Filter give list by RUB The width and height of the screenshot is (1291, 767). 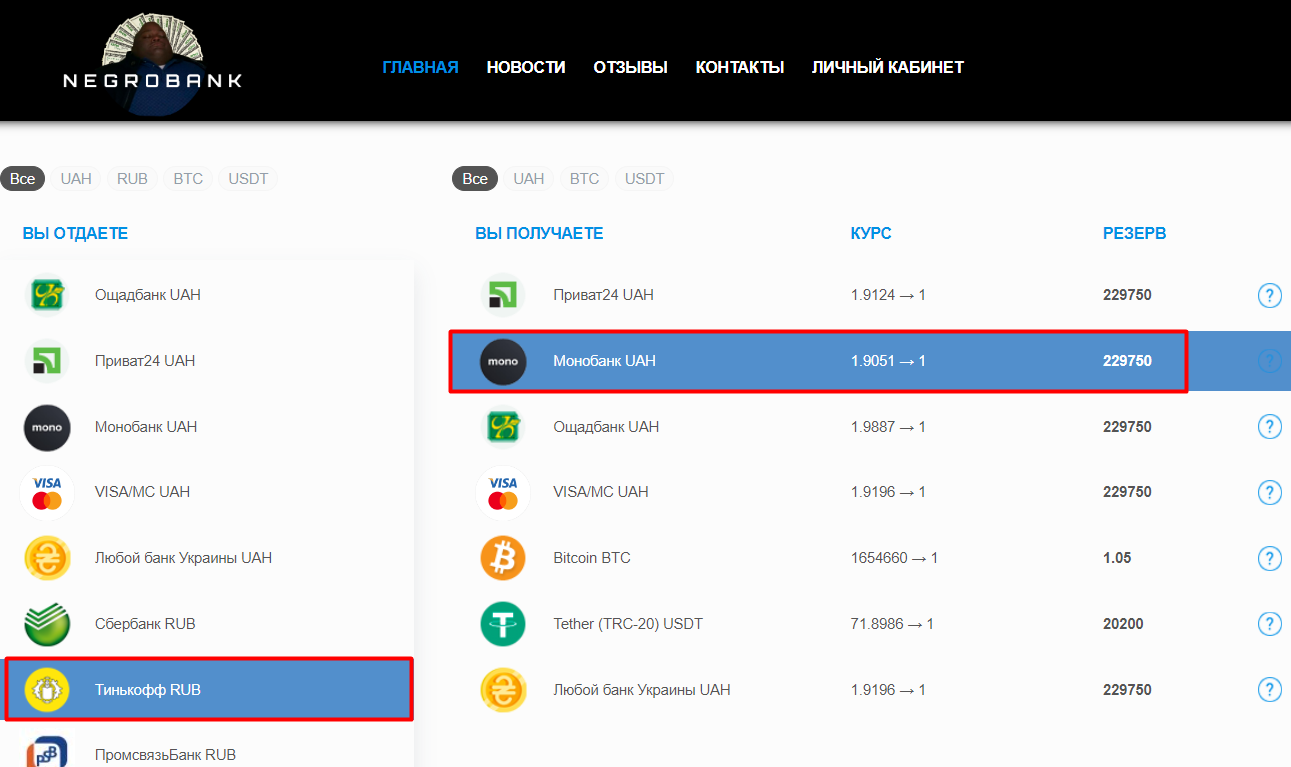pyautogui.click(x=132, y=179)
